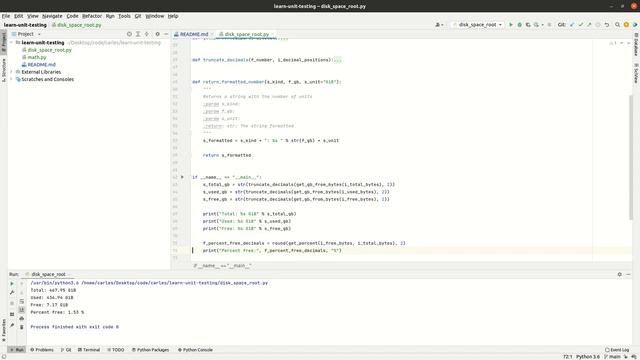
Task: Print the Run console output
Action: pos(22,318)
